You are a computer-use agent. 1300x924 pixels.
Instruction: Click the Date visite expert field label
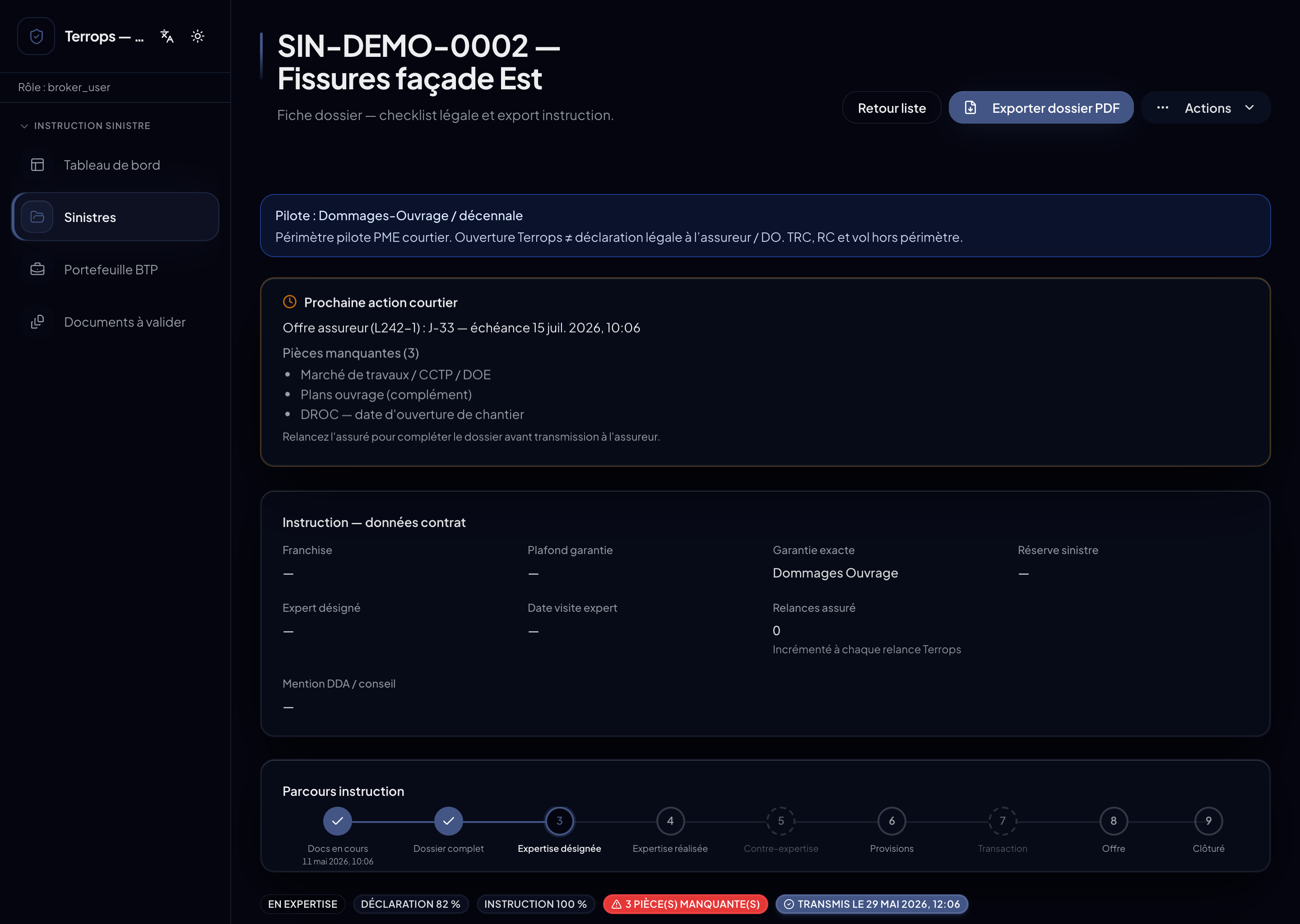[572, 608]
